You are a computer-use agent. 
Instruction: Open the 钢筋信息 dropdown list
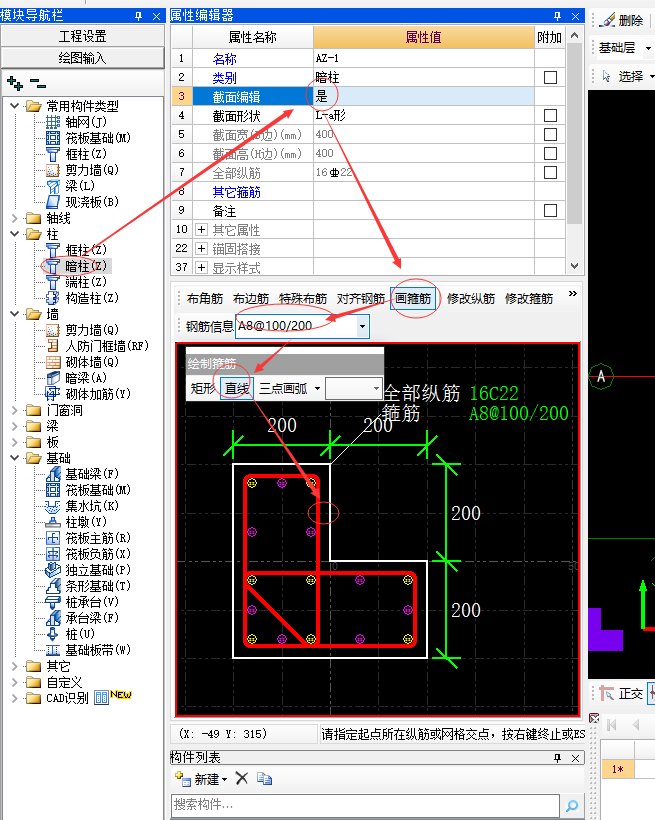pyautogui.click(x=363, y=326)
